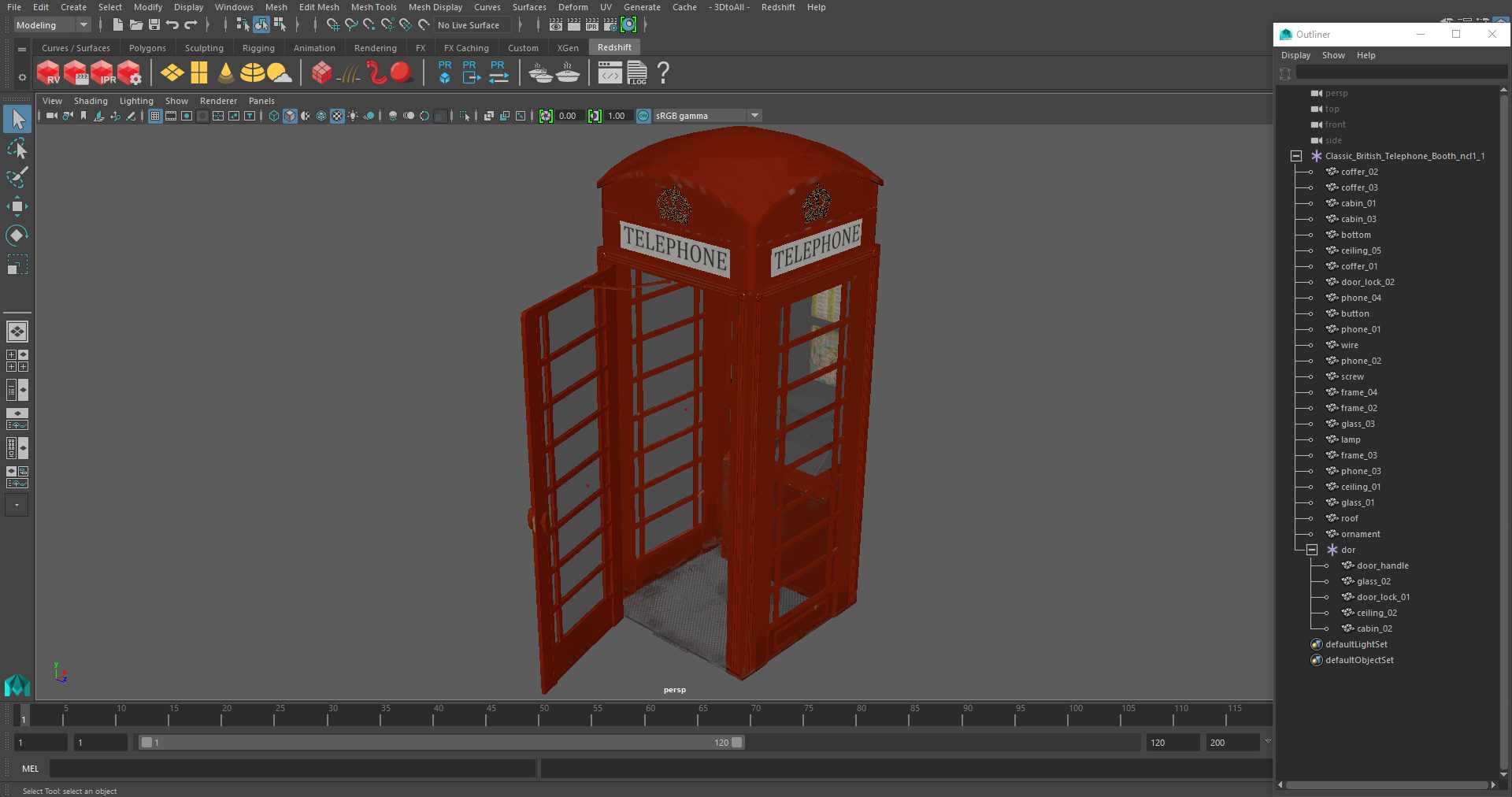Click the red snake curve shelf icon
Screen dimensions: 1512x797
pyautogui.click(x=376, y=73)
